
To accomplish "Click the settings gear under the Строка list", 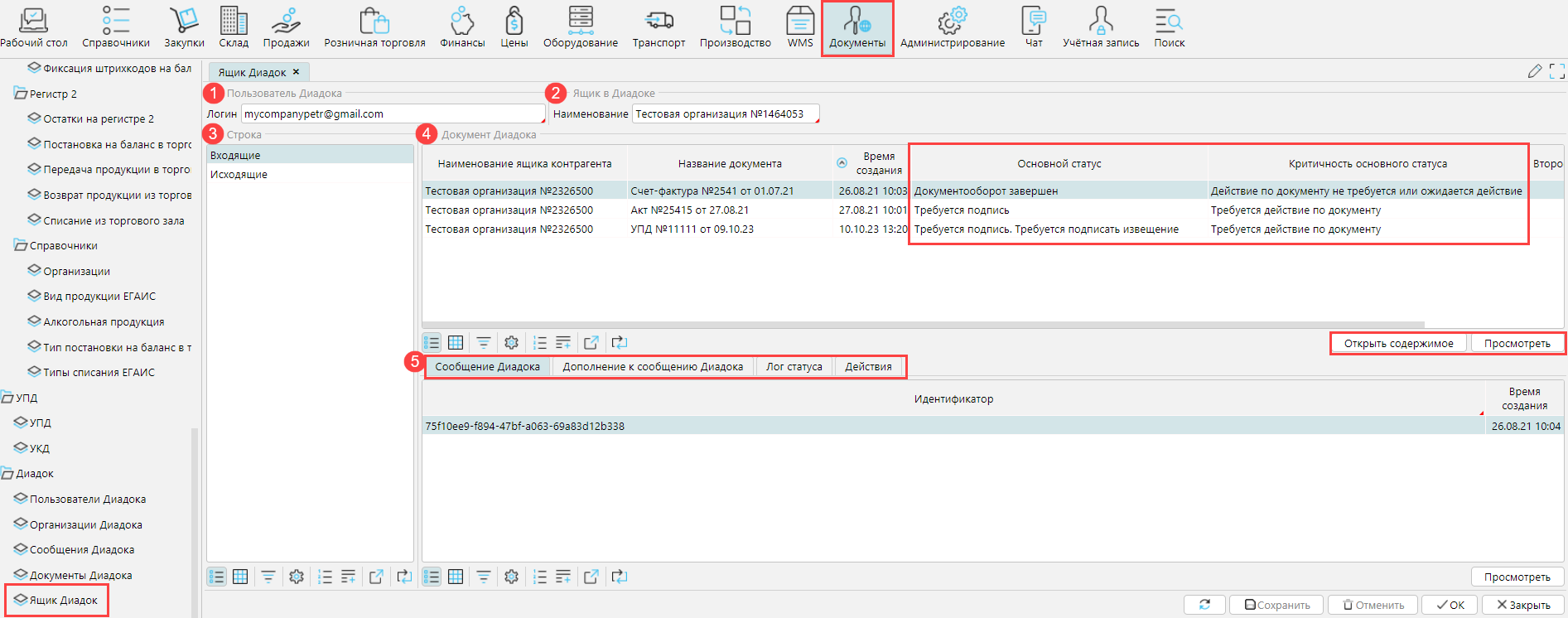I will pyautogui.click(x=297, y=577).
